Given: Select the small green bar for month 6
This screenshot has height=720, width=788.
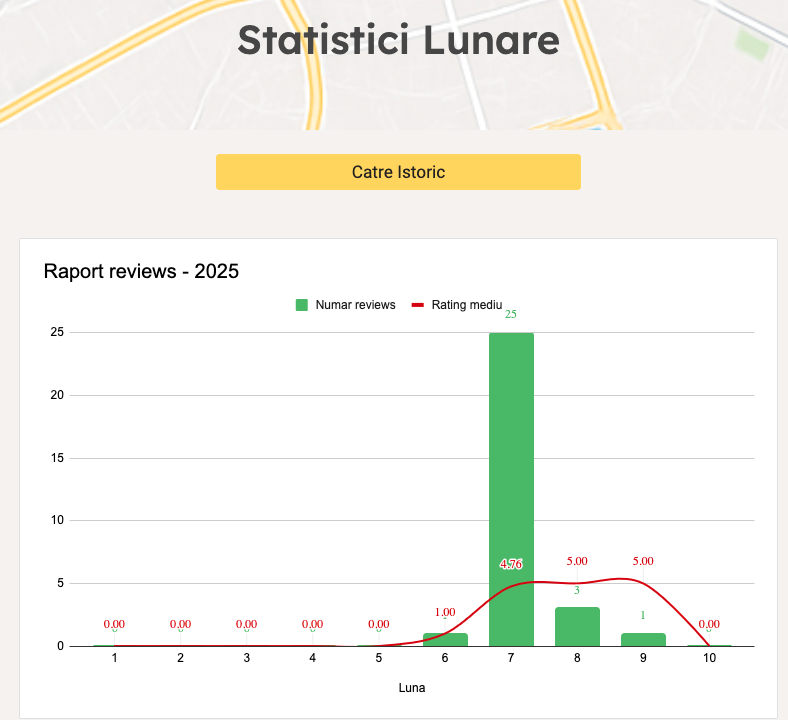Looking at the screenshot, I should [x=445, y=640].
